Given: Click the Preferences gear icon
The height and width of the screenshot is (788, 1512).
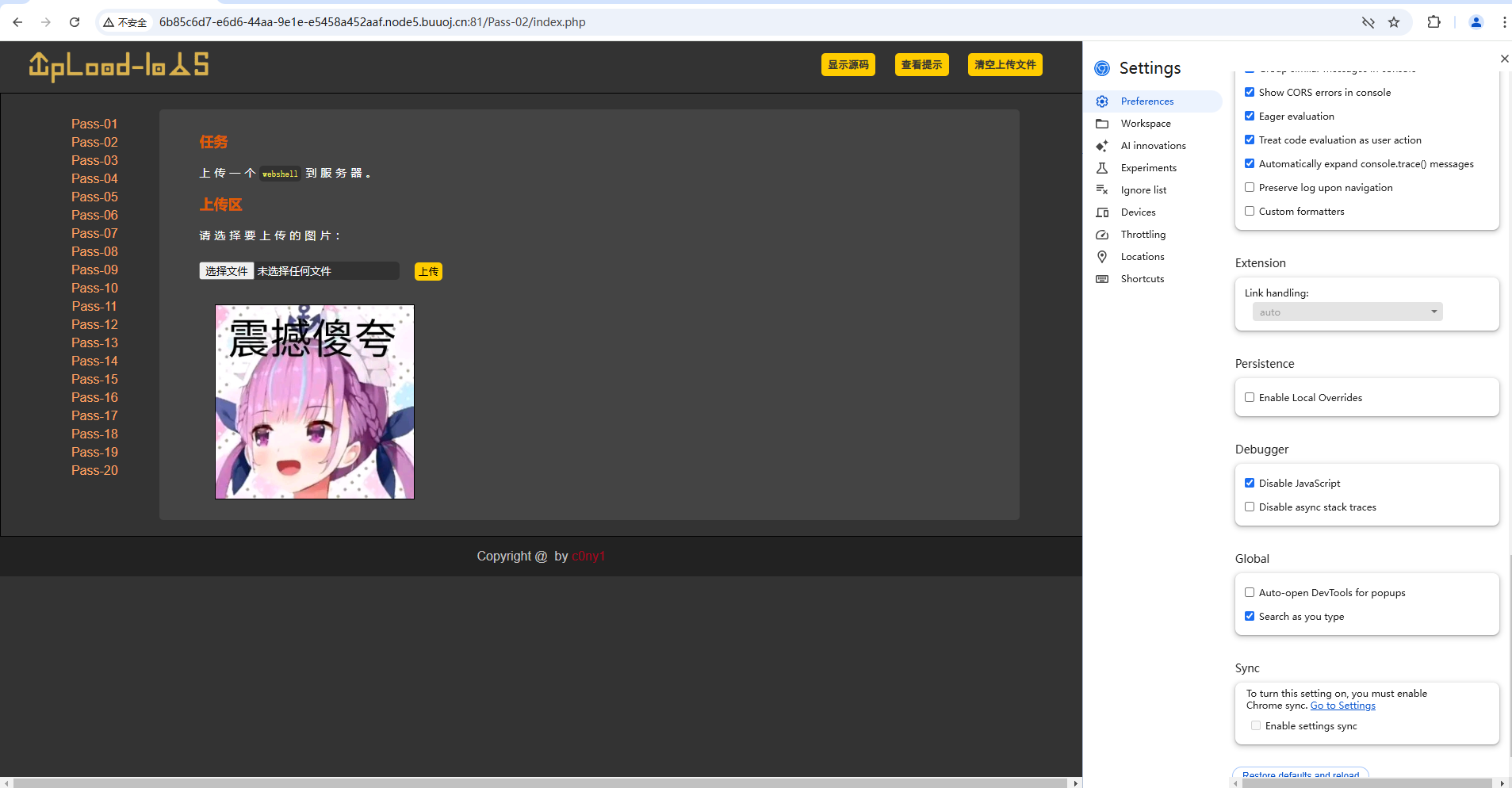Looking at the screenshot, I should [1102, 101].
